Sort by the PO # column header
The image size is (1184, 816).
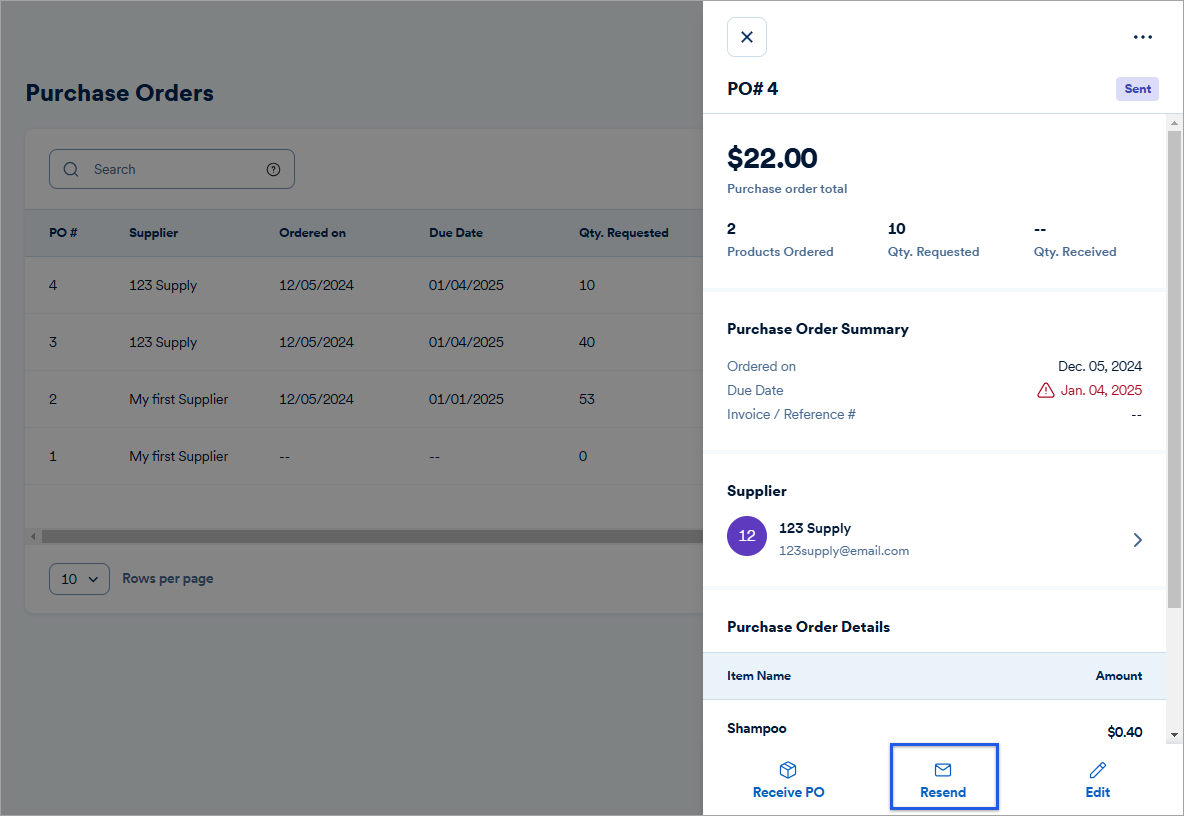[x=63, y=233]
